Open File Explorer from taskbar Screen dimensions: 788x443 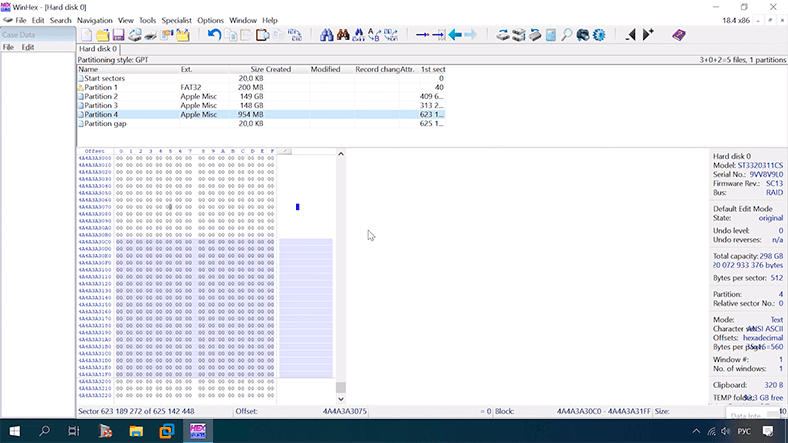tap(136, 431)
